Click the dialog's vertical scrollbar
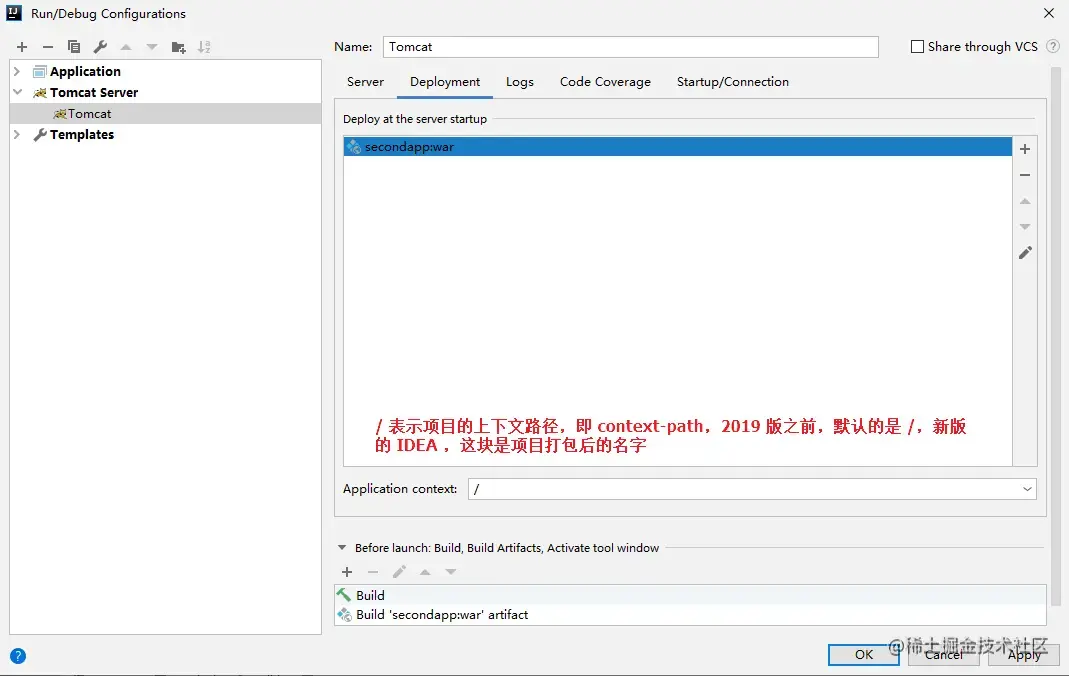 point(1056,336)
